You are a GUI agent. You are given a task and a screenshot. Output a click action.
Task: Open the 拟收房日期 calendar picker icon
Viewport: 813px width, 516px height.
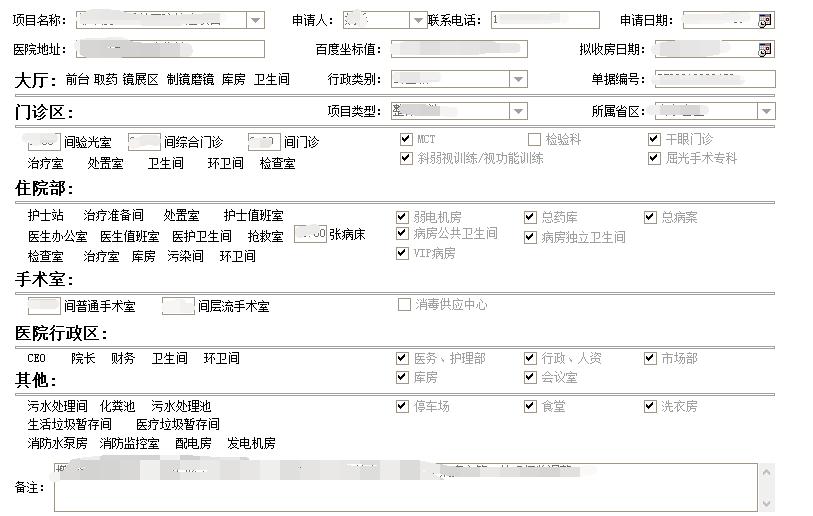click(x=766, y=49)
